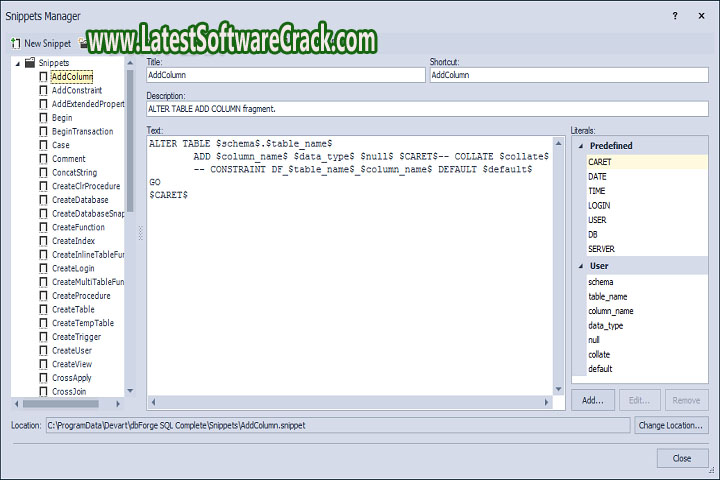Click the Snippets folder icon
The image size is (720, 480).
tap(29, 63)
